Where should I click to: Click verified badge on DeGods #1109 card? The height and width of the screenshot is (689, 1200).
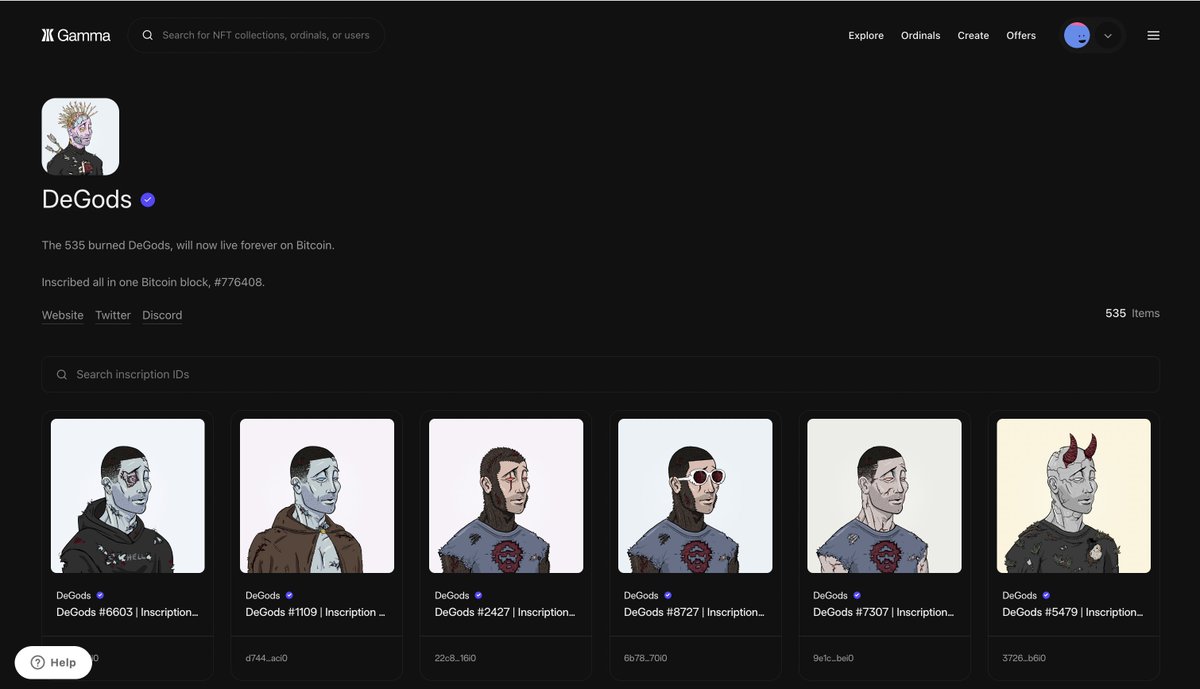(x=289, y=595)
